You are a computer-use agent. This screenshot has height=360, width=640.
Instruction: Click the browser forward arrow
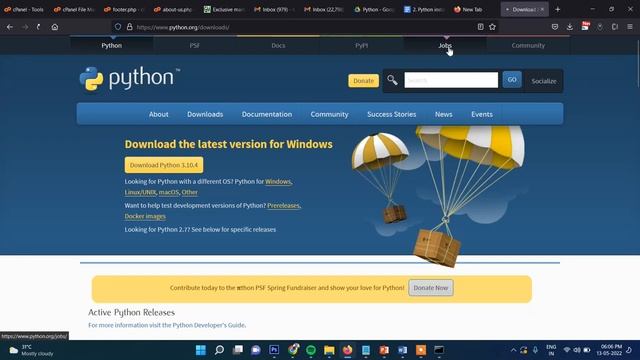click(25, 27)
